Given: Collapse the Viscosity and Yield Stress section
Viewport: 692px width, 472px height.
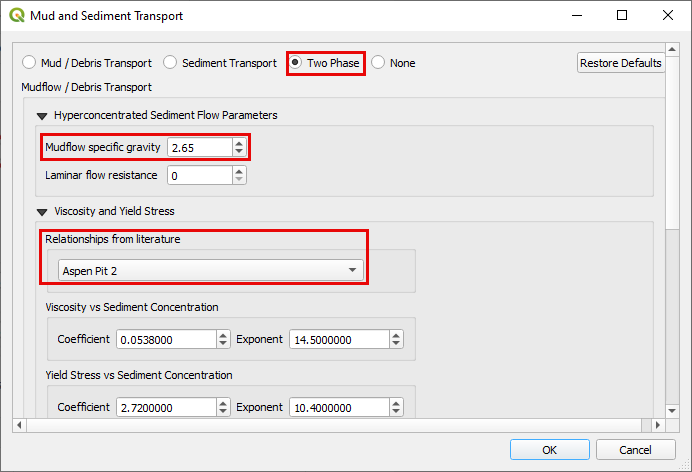Looking at the screenshot, I should [x=42, y=211].
